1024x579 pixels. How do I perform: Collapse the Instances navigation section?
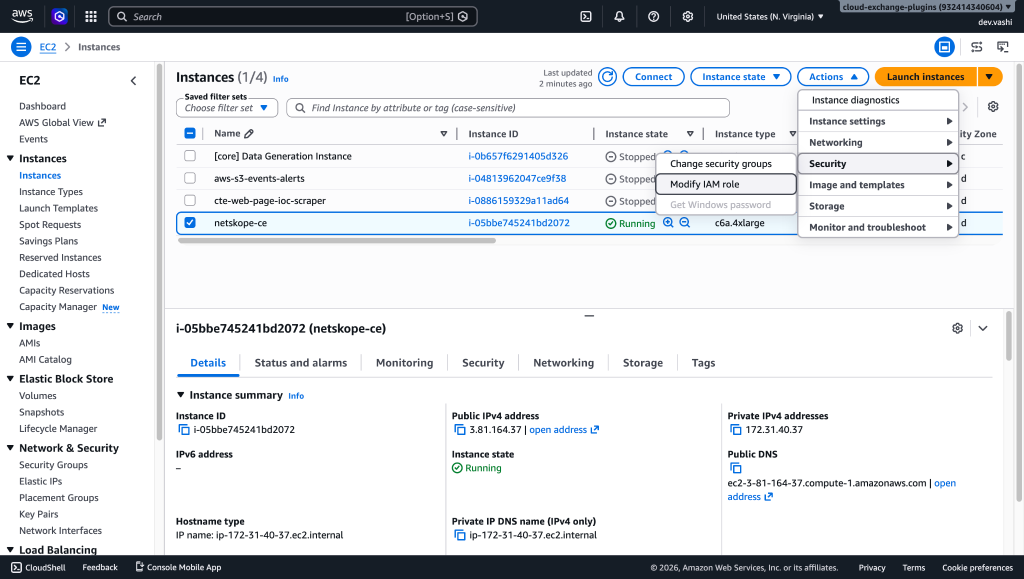click(x=10, y=159)
